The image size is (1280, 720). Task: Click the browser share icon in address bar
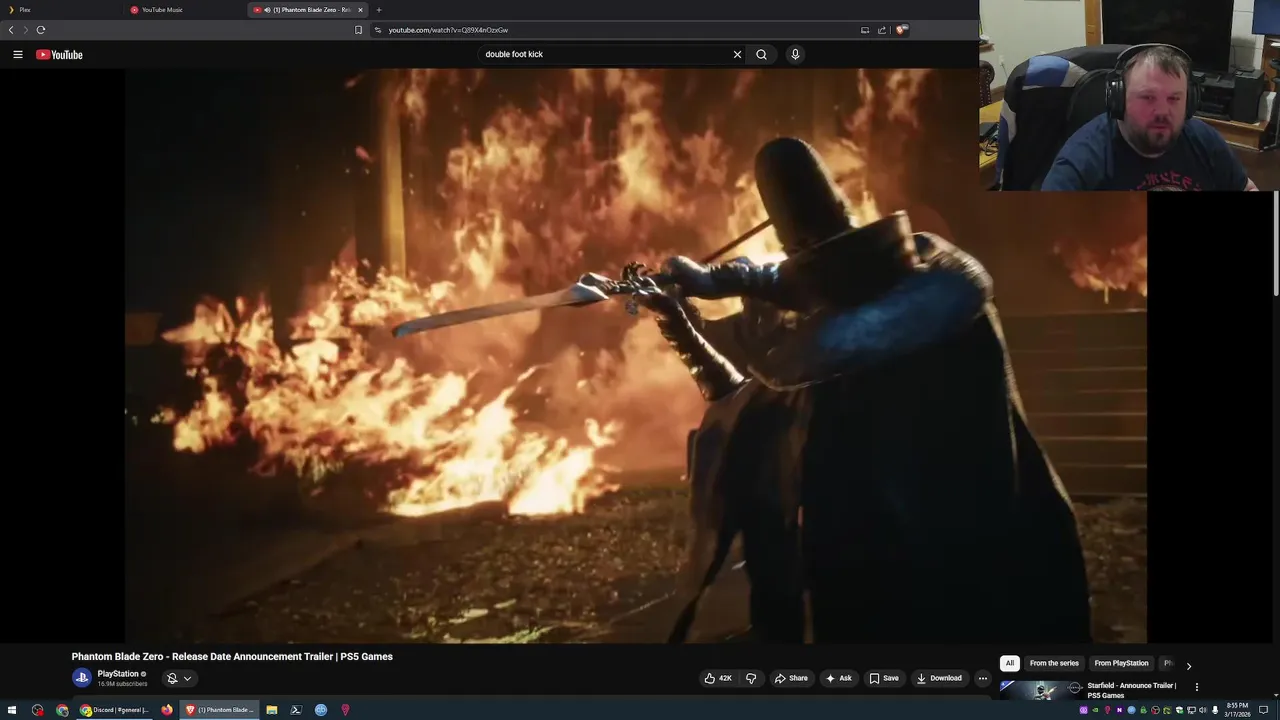(882, 30)
